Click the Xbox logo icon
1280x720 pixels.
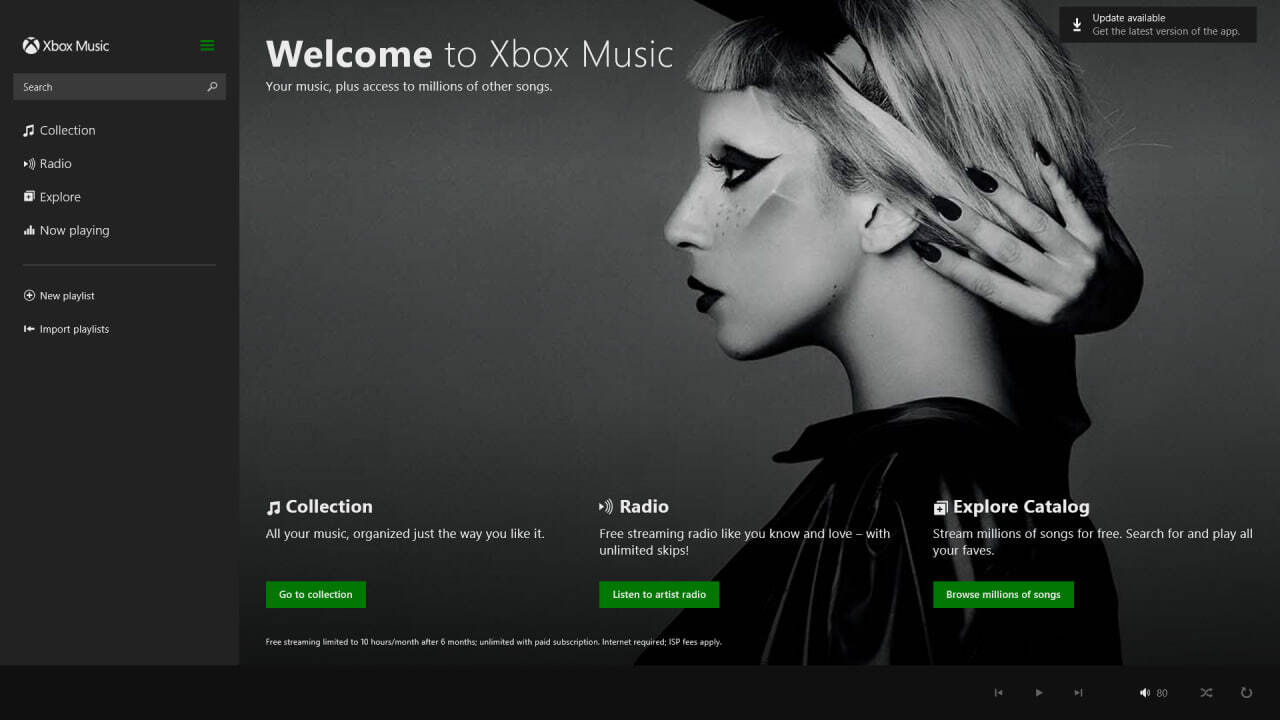tap(31, 46)
